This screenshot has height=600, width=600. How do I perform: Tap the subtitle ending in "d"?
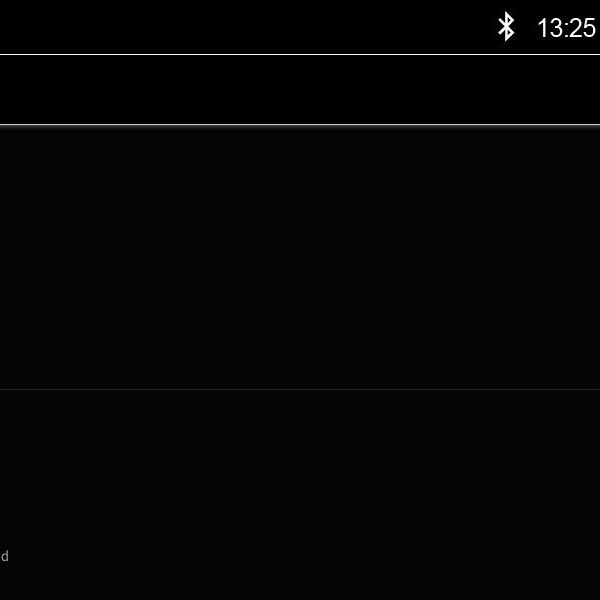point(4,556)
